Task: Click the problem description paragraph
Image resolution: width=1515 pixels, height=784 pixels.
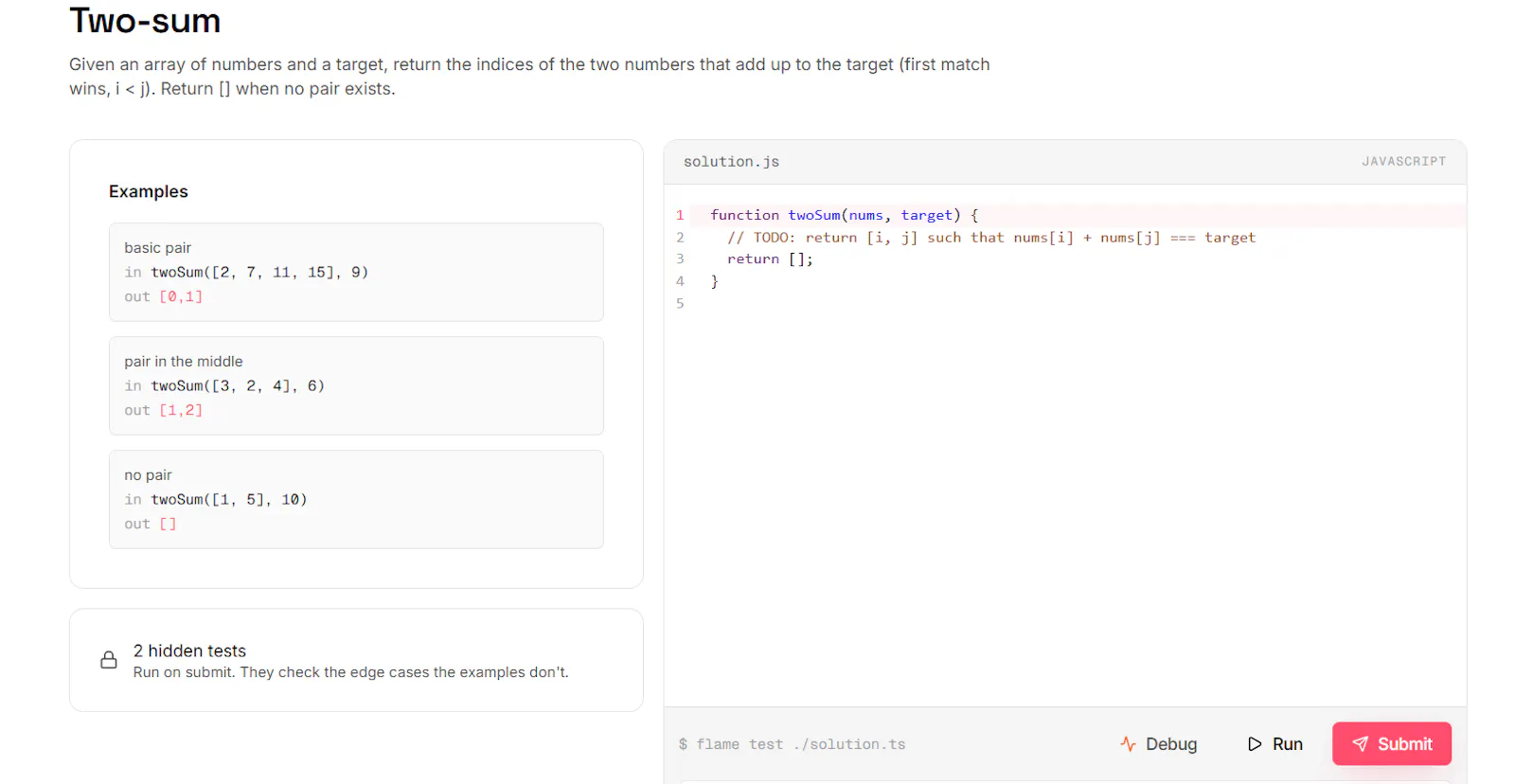Action: (x=529, y=77)
